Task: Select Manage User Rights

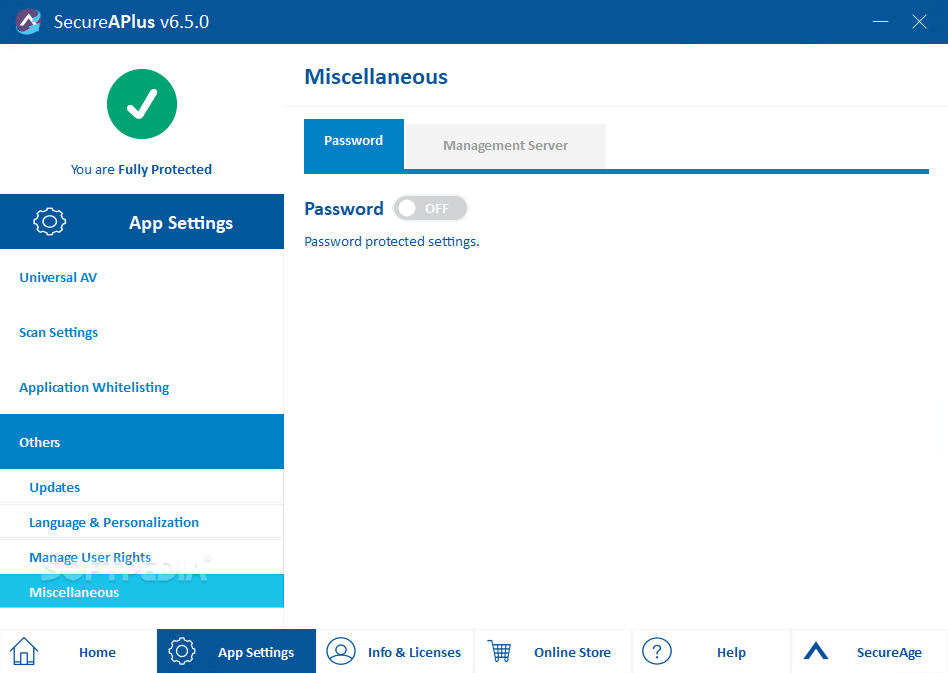Action: [142, 557]
